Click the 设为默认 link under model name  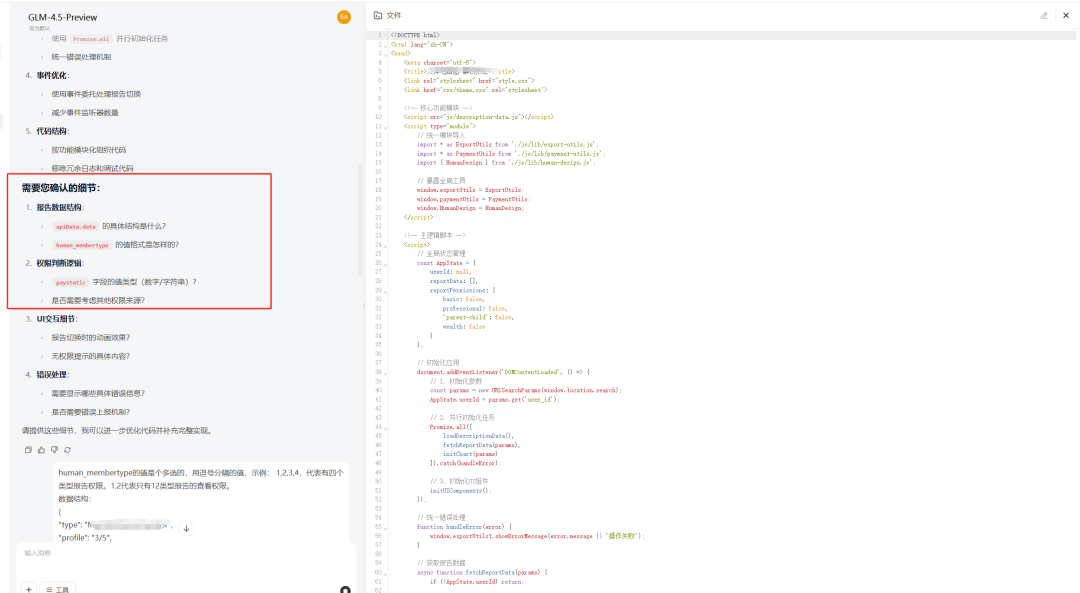click(x=38, y=29)
